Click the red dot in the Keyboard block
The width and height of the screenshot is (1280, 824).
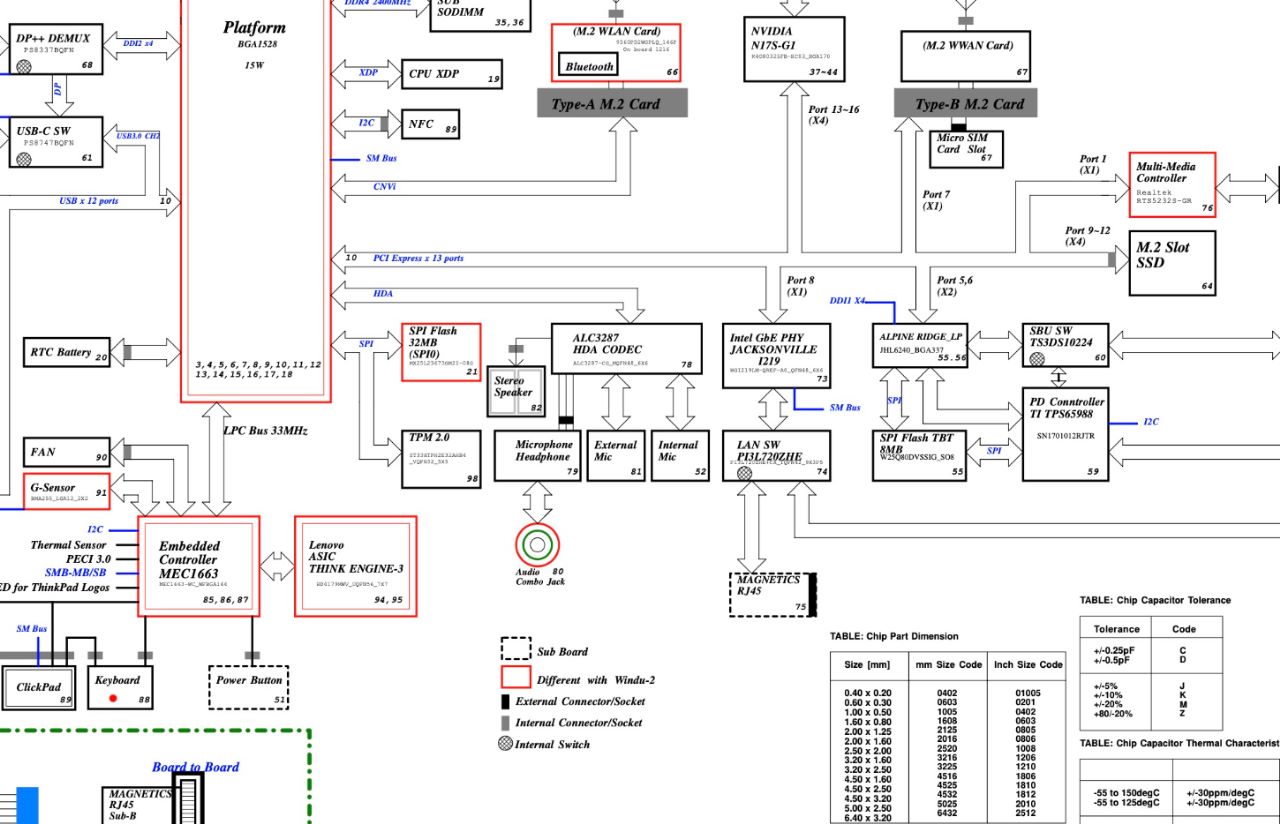(113, 697)
